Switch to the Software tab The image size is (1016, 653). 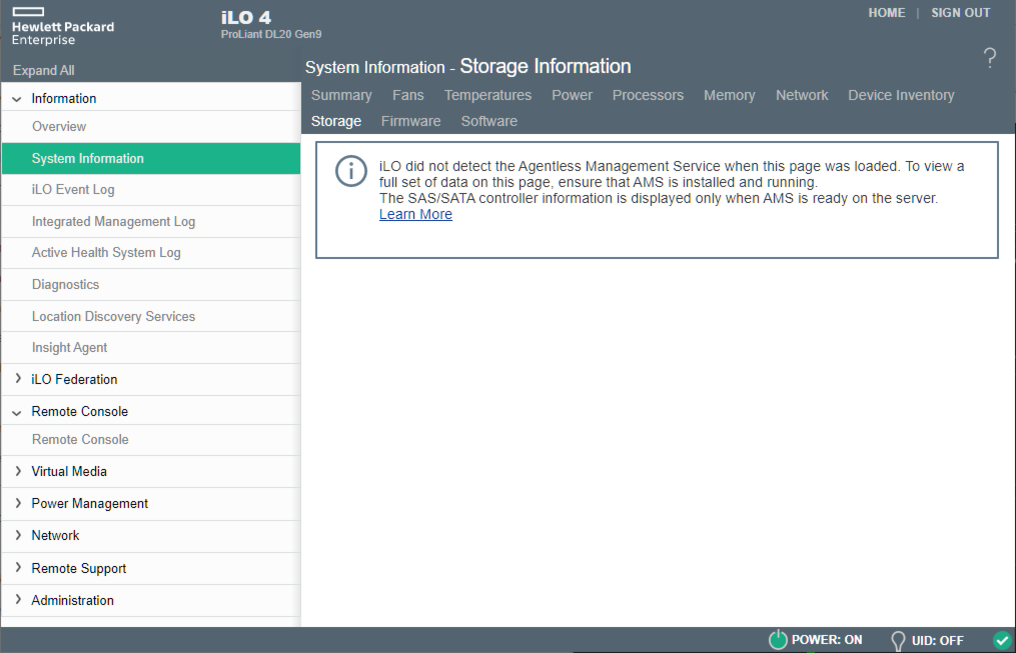point(489,121)
